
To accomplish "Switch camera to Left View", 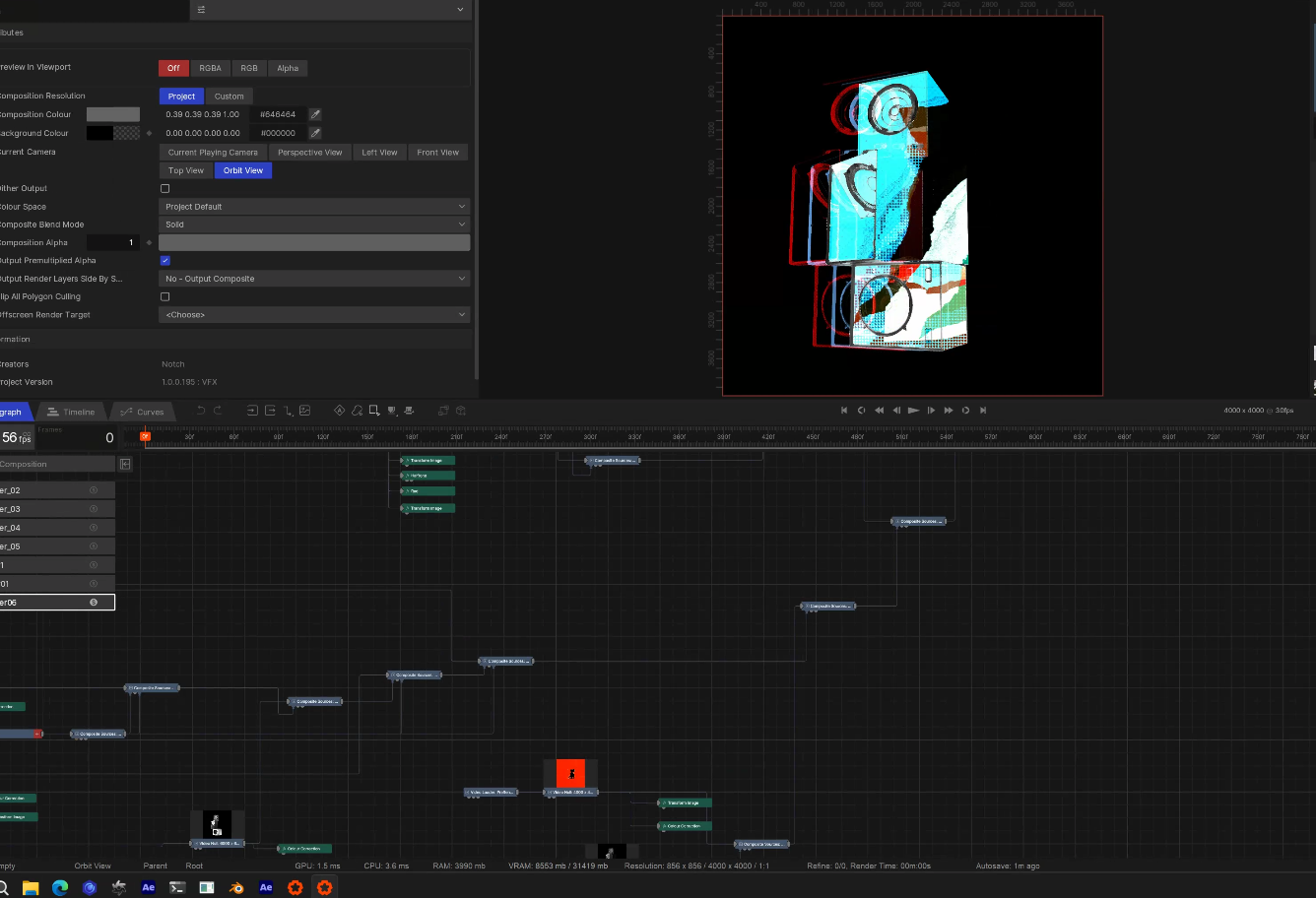I will pos(379,153).
